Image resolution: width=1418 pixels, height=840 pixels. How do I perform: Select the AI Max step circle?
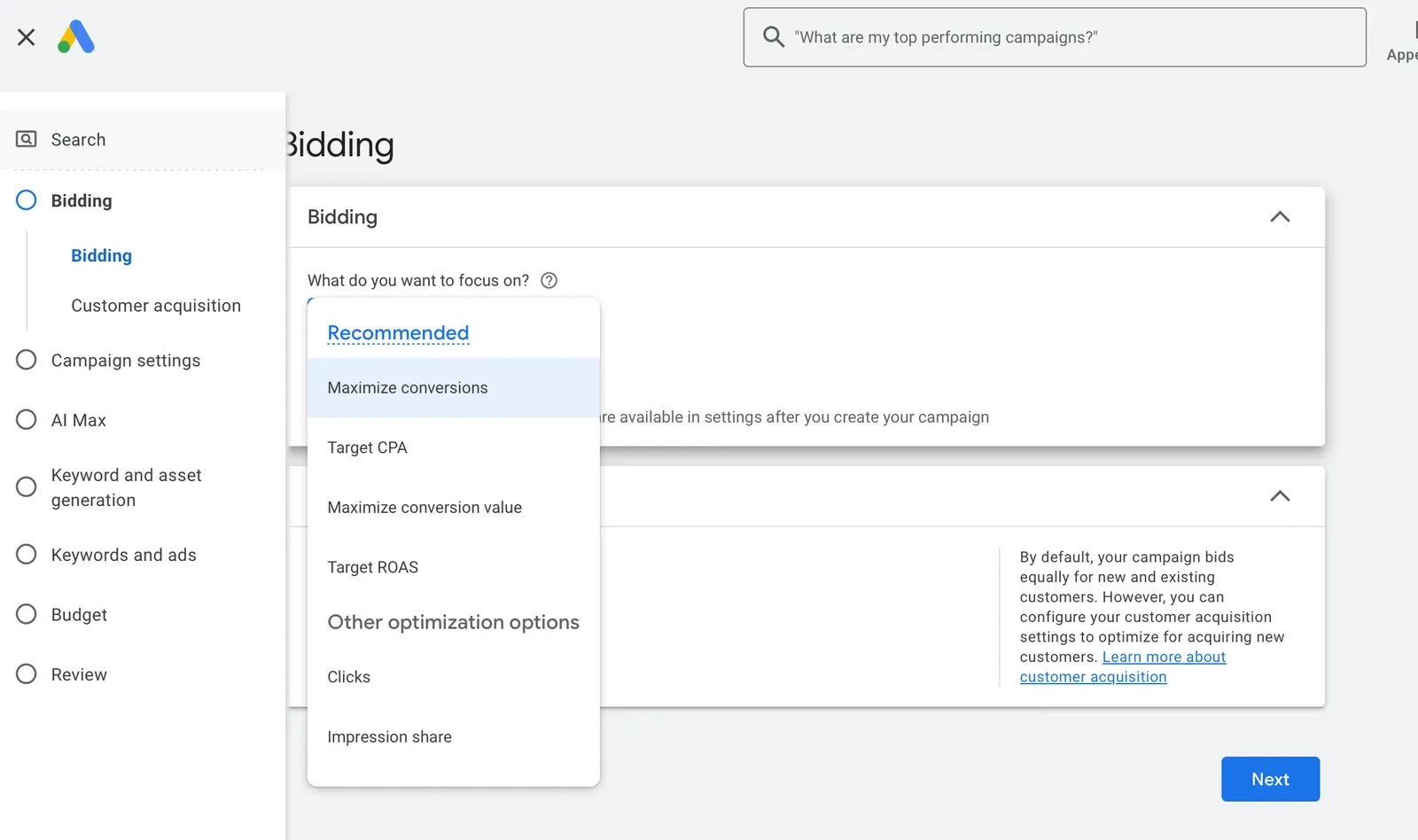[x=27, y=420]
